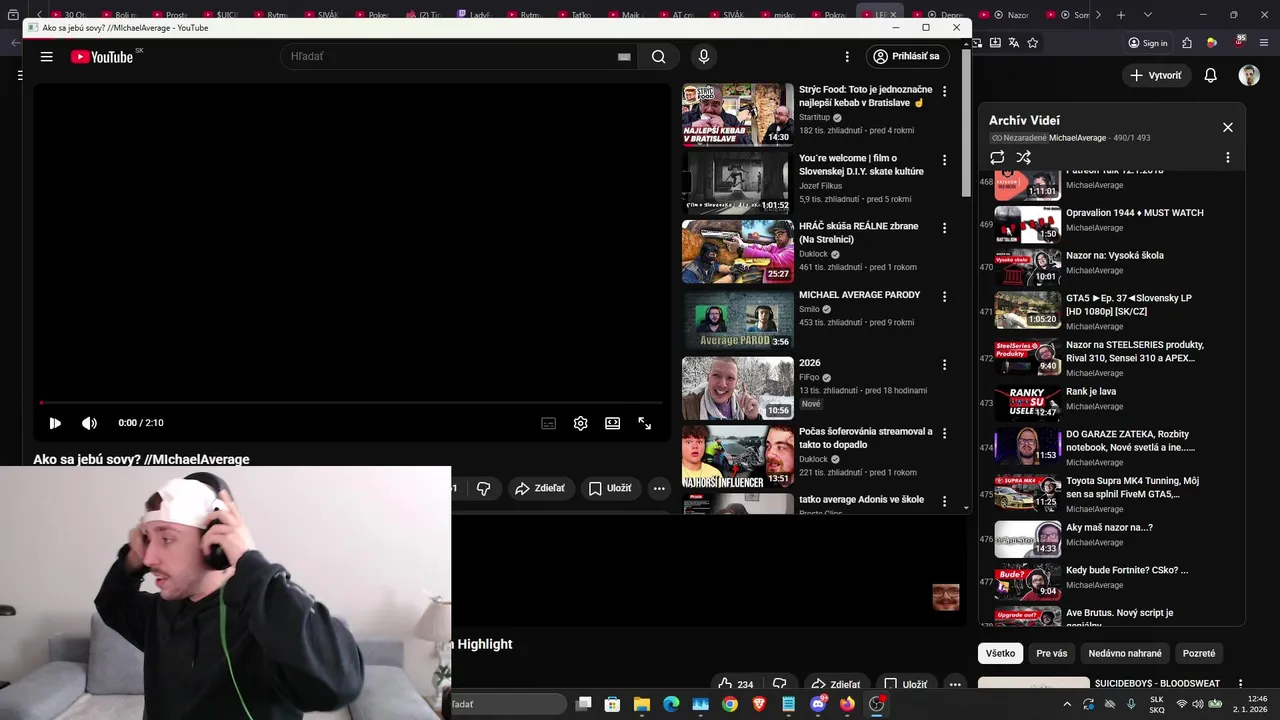Open options for HRÁČ skúša REÁLNE zbrane
The height and width of the screenshot is (720, 1280).
(944, 228)
